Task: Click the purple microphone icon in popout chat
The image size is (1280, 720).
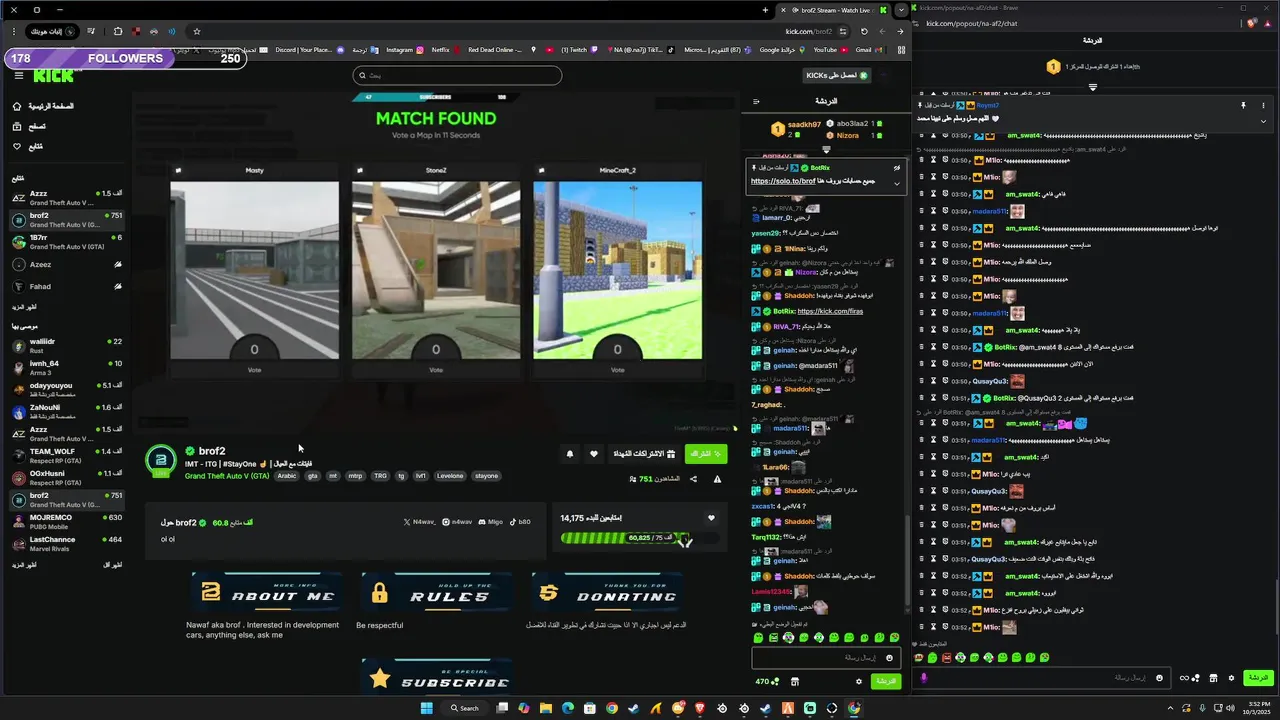Action: point(923,678)
